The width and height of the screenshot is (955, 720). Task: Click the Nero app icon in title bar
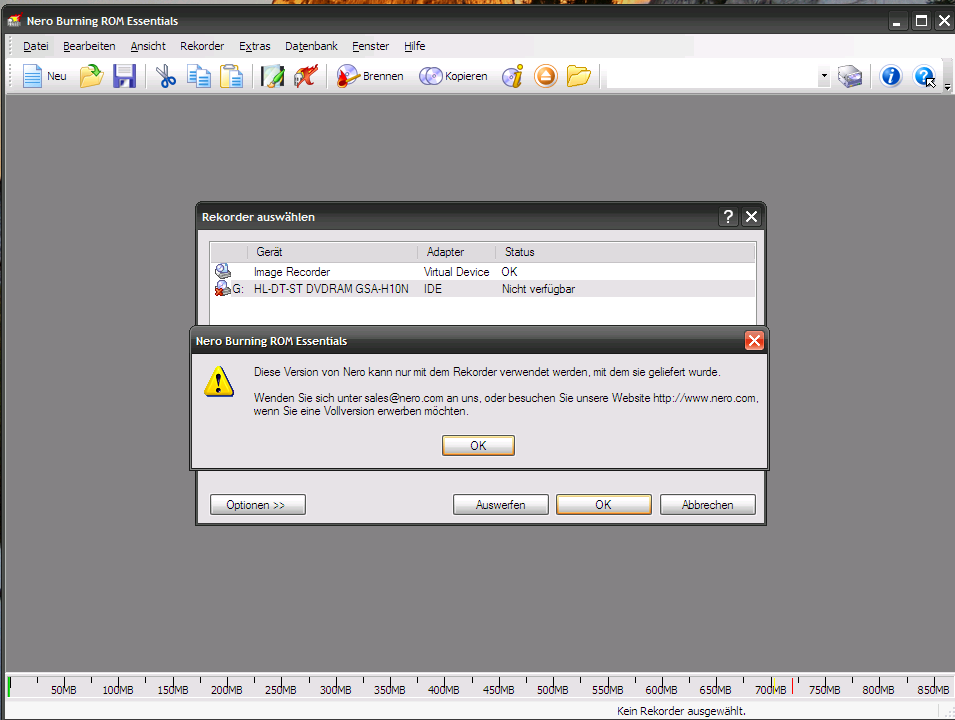15,21
